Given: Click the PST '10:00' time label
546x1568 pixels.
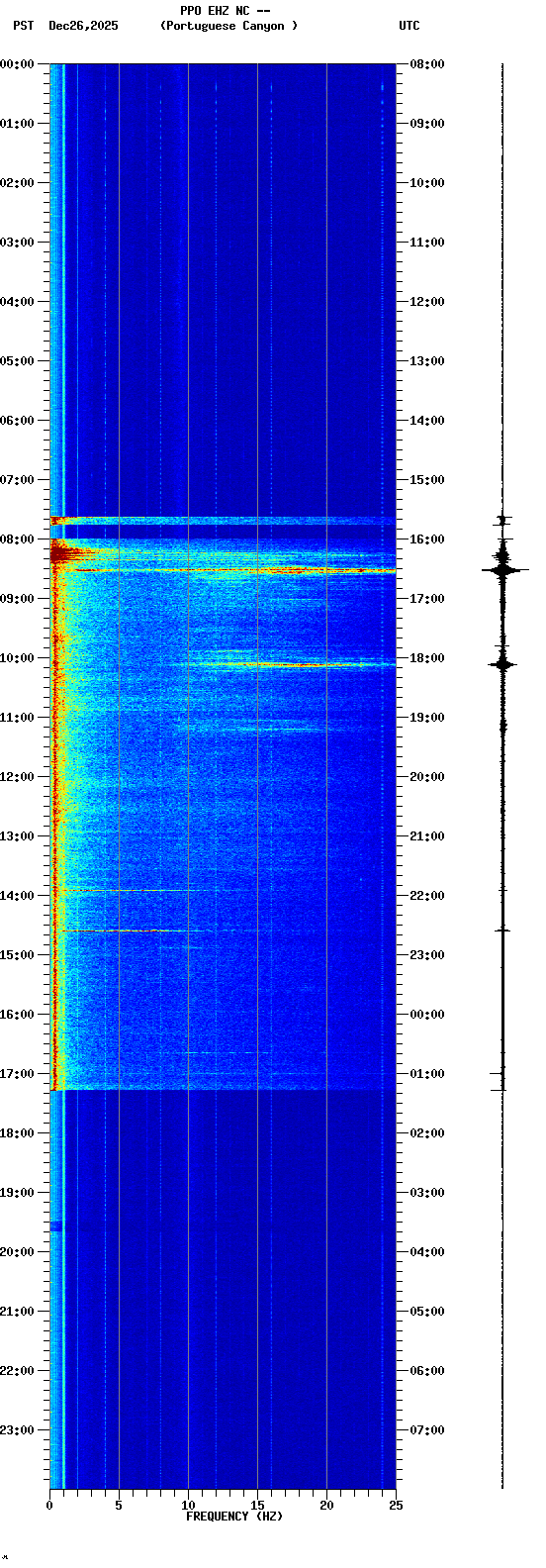Looking at the screenshot, I should 17,658.
